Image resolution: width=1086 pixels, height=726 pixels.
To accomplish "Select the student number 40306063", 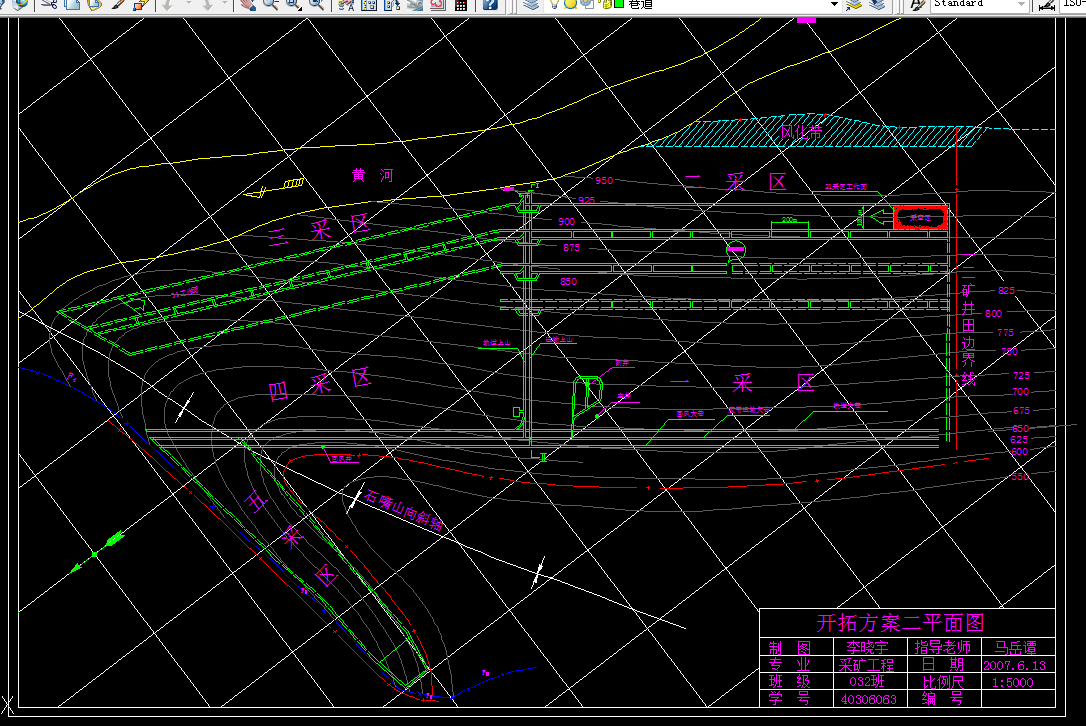I will [869, 699].
